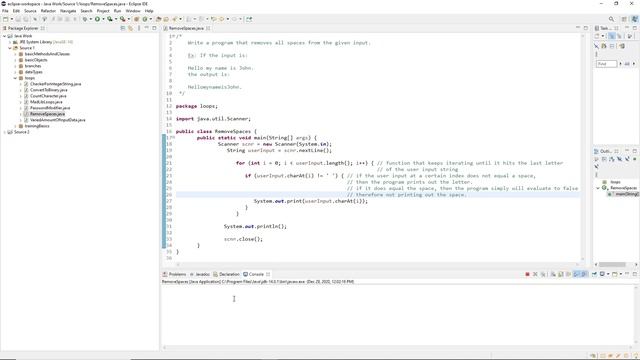Open the Run menu
The image size is (640, 360).
tap(118, 11)
